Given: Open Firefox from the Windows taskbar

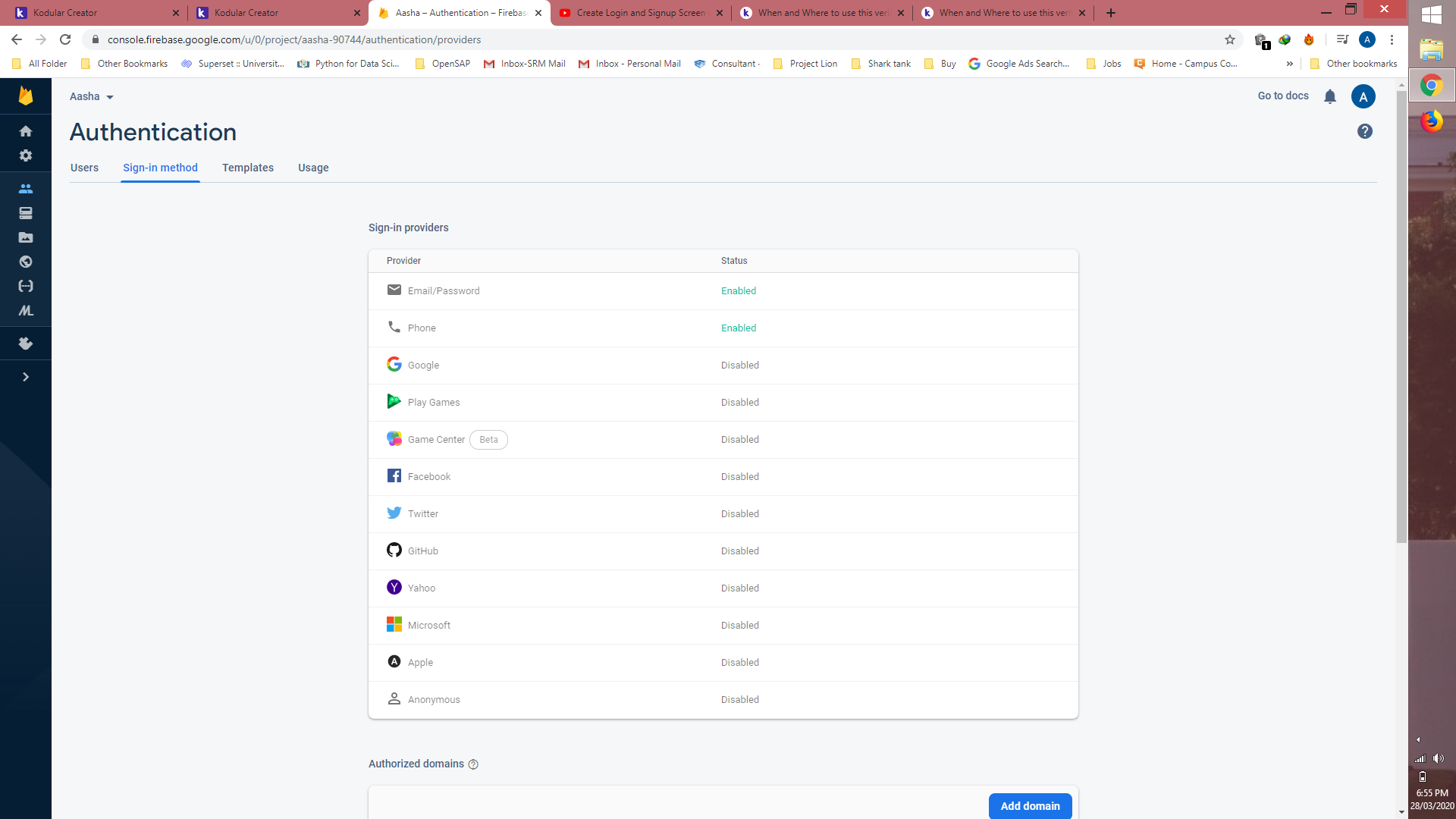Looking at the screenshot, I should 1431,121.
